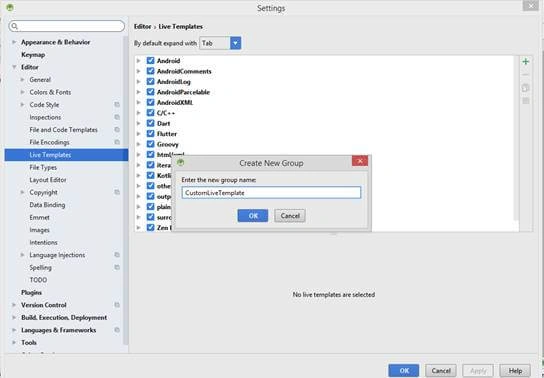Click the project-level icon beside Languages & Frameworks

117,330
